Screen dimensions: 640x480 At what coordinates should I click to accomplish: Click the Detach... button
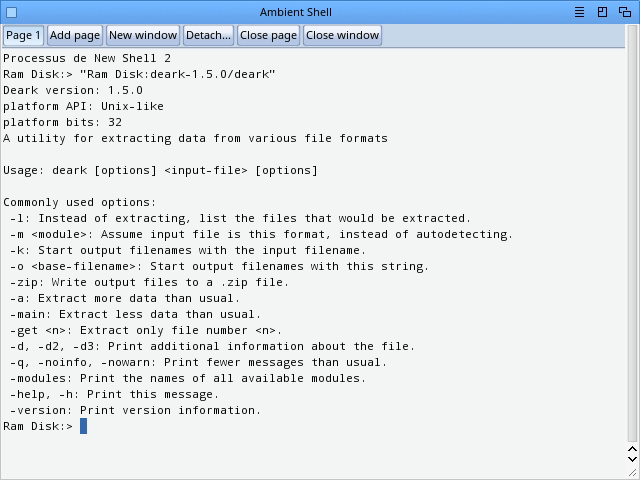(x=208, y=35)
